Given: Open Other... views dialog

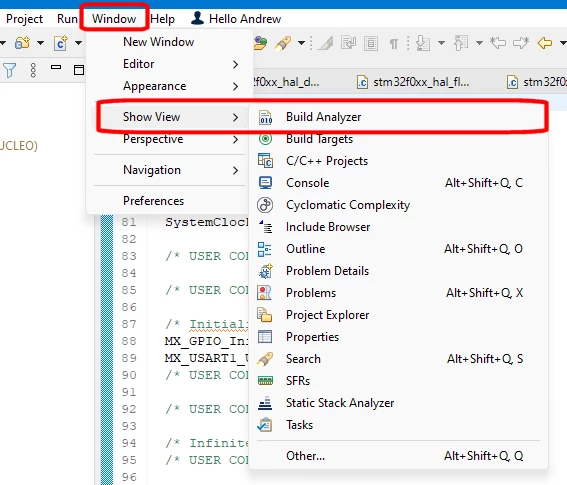Looking at the screenshot, I should click(398, 456).
